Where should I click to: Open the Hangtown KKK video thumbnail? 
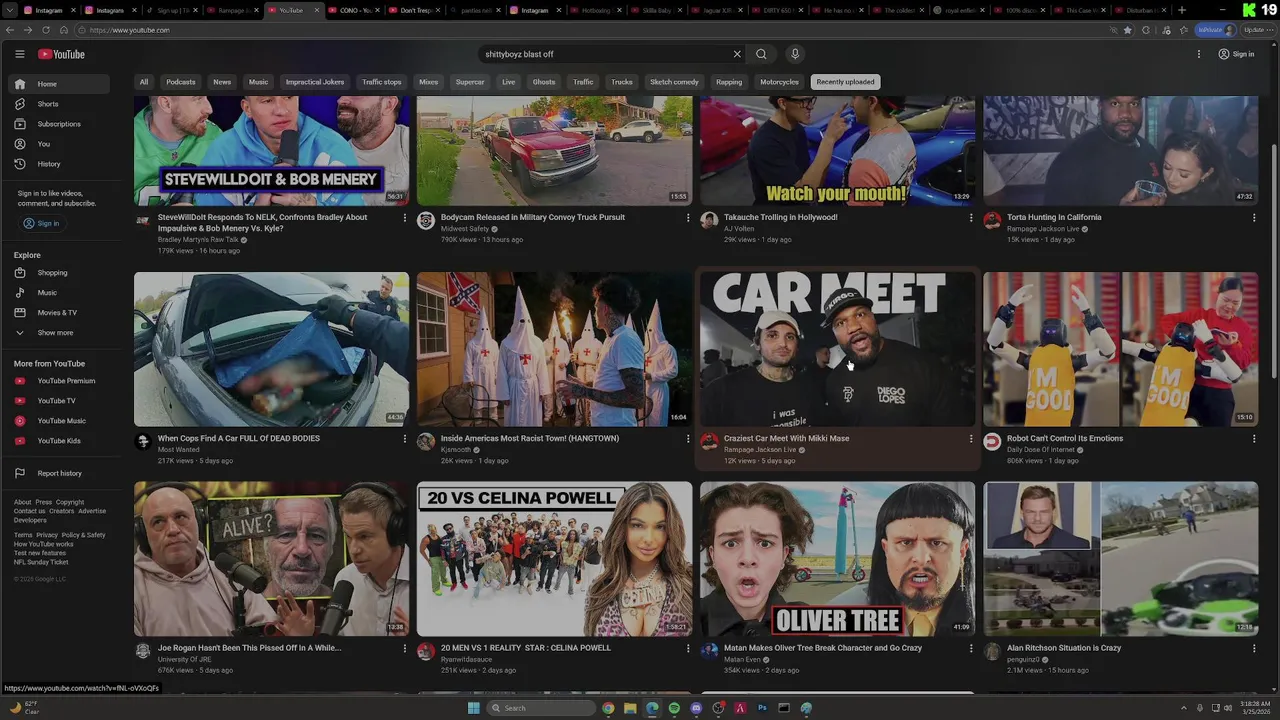[x=554, y=349]
